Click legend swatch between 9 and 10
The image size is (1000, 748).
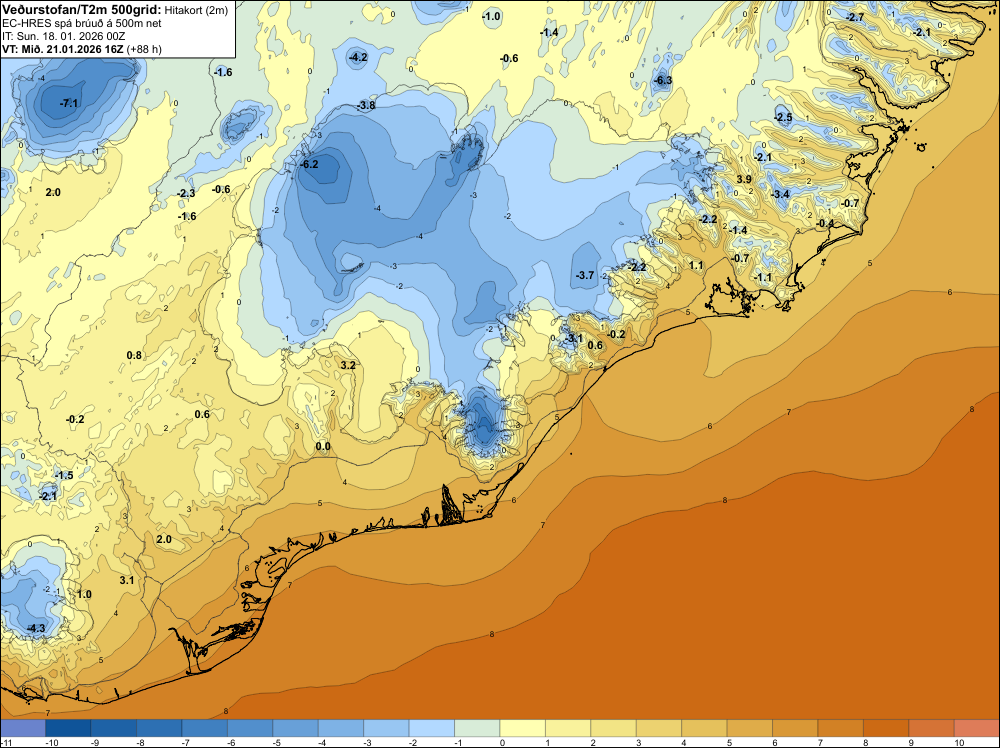pos(931,728)
